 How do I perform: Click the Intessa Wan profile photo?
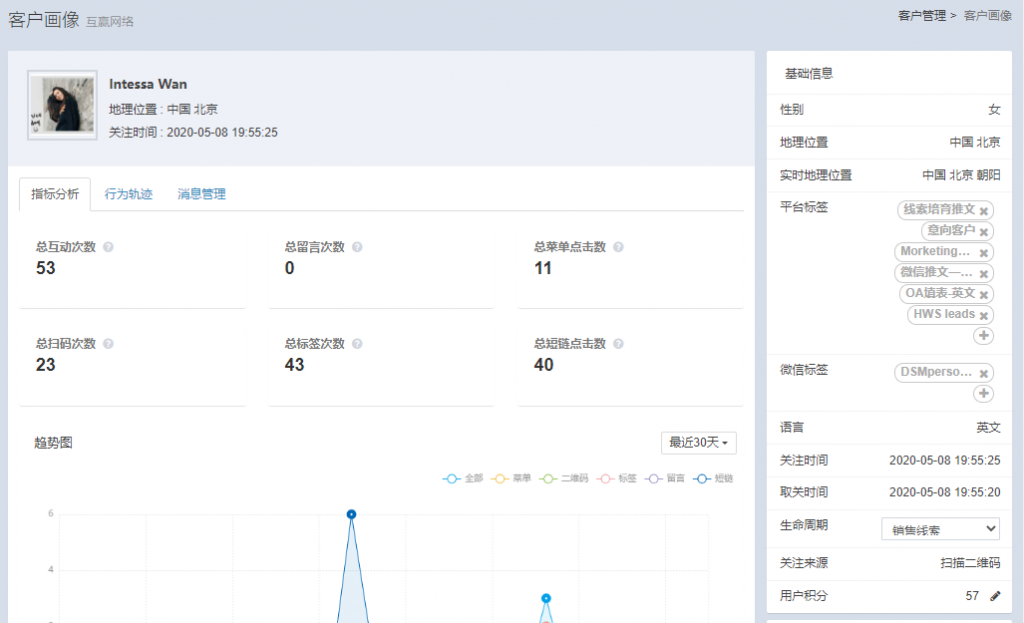(x=62, y=105)
